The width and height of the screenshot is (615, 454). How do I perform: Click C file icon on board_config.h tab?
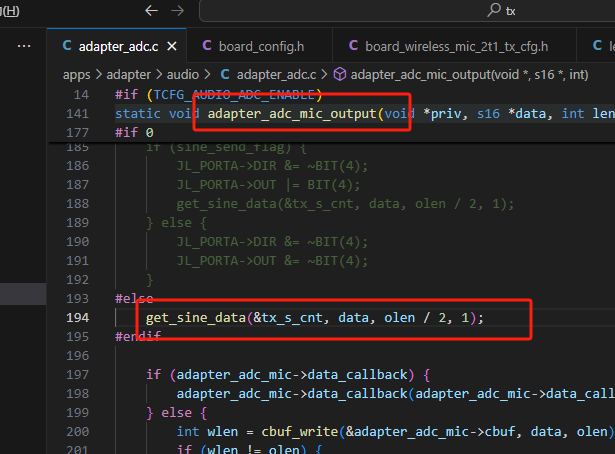(x=207, y=46)
